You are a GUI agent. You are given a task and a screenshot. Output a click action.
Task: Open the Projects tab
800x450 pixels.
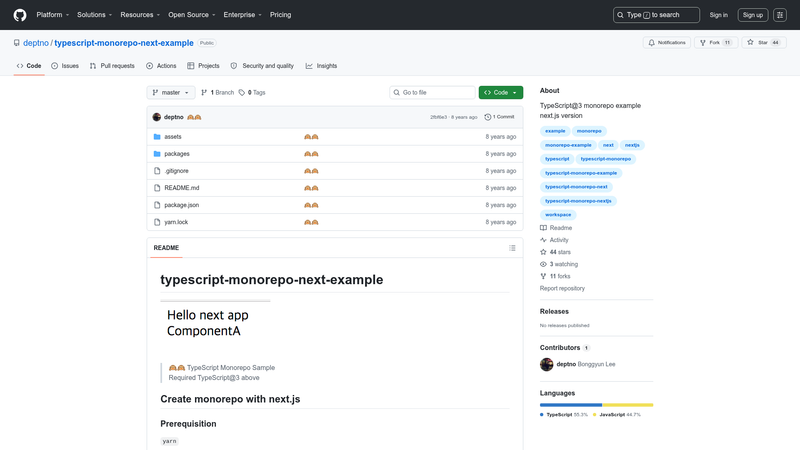point(203,66)
